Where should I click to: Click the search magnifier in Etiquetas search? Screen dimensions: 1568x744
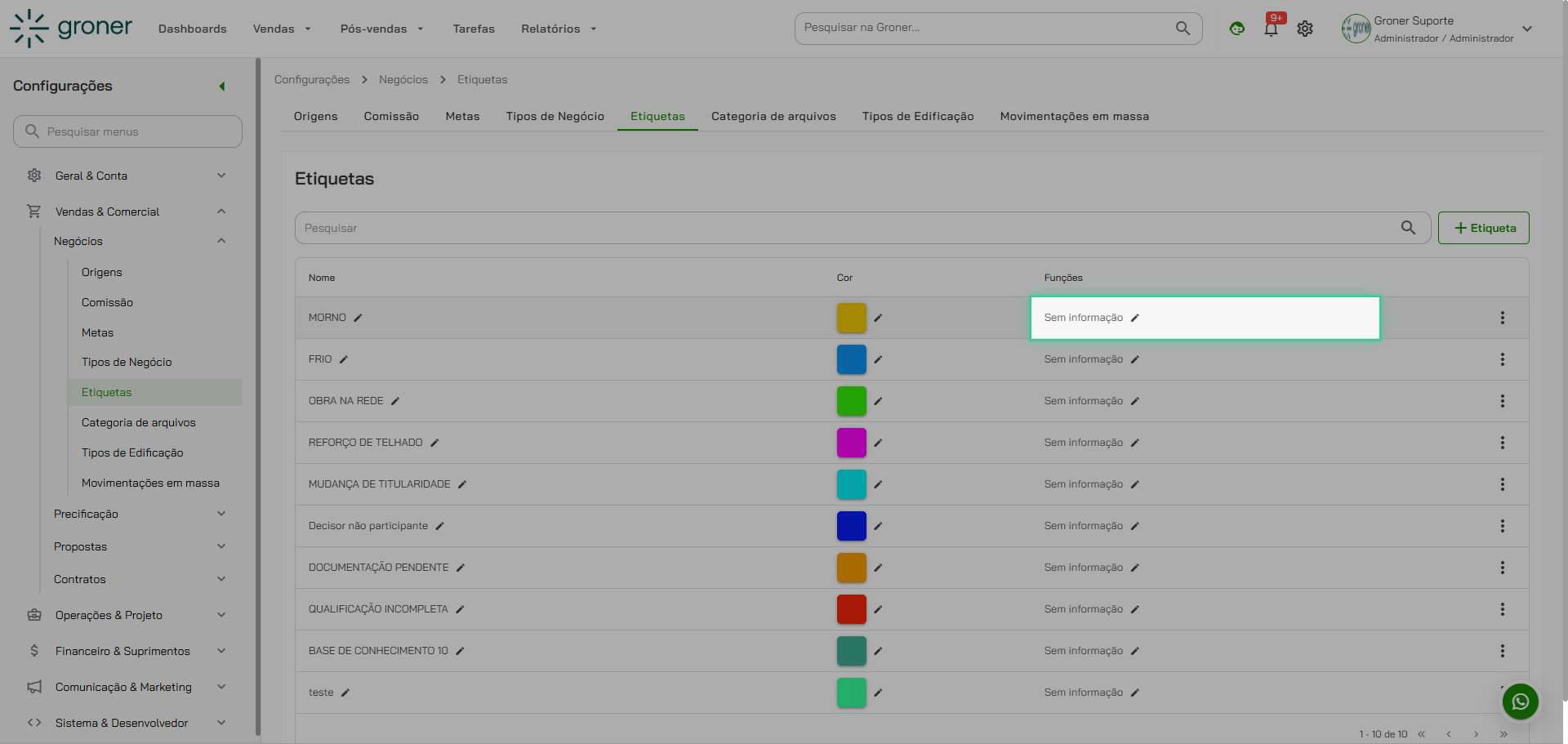[x=1408, y=228]
